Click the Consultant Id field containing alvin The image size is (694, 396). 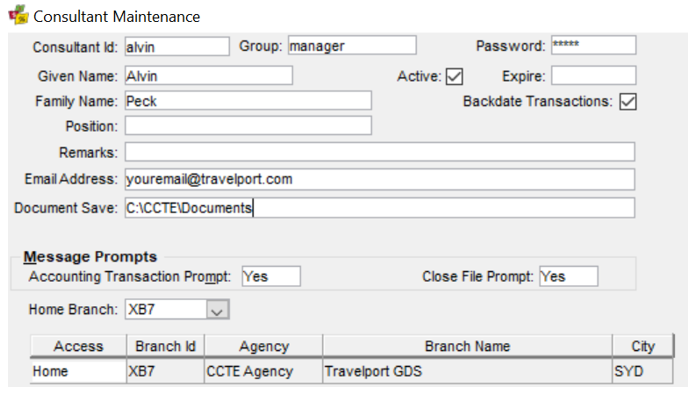(x=177, y=46)
